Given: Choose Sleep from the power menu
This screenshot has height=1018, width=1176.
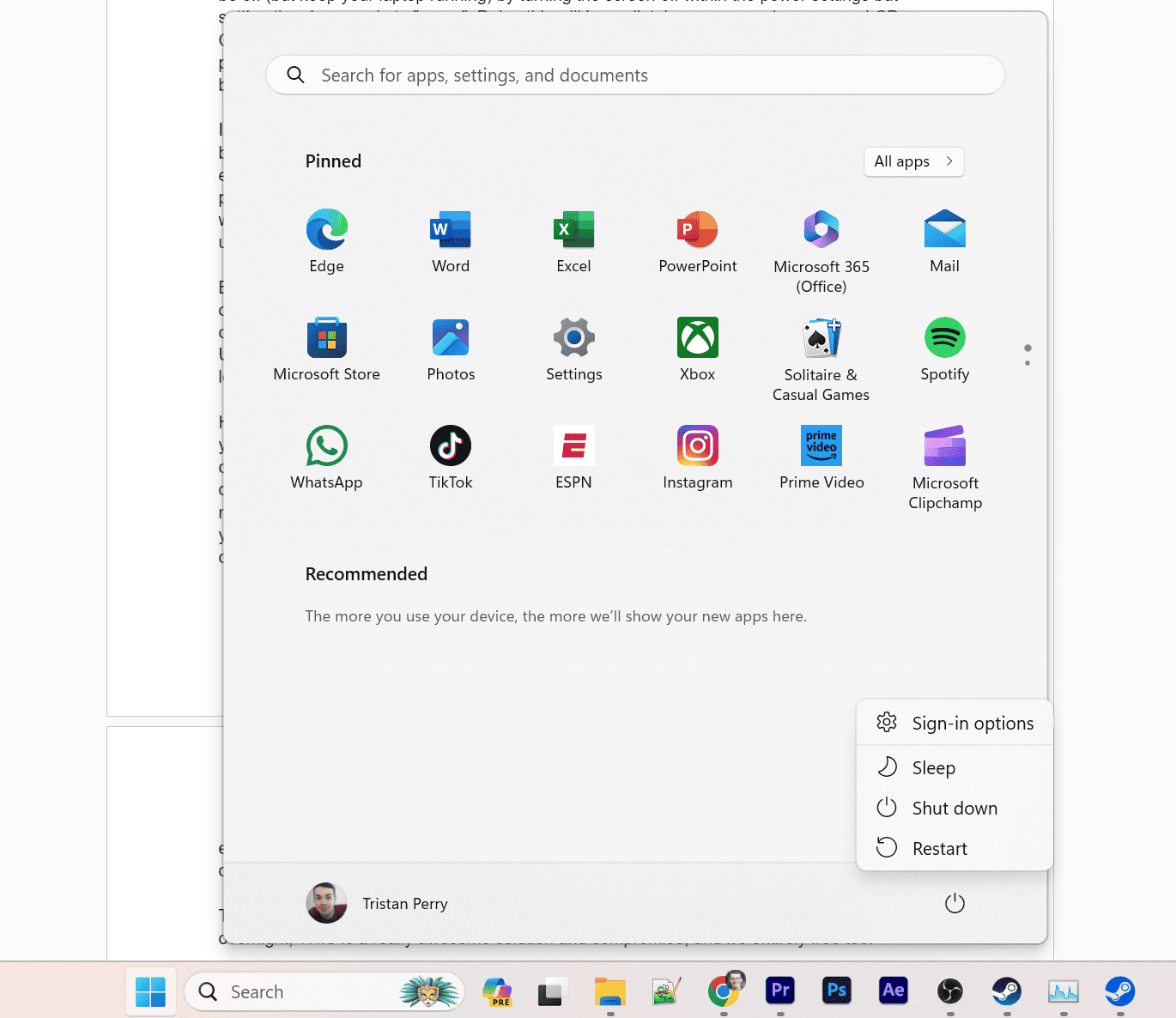Looking at the screenshot, I should tap(955, 767).
